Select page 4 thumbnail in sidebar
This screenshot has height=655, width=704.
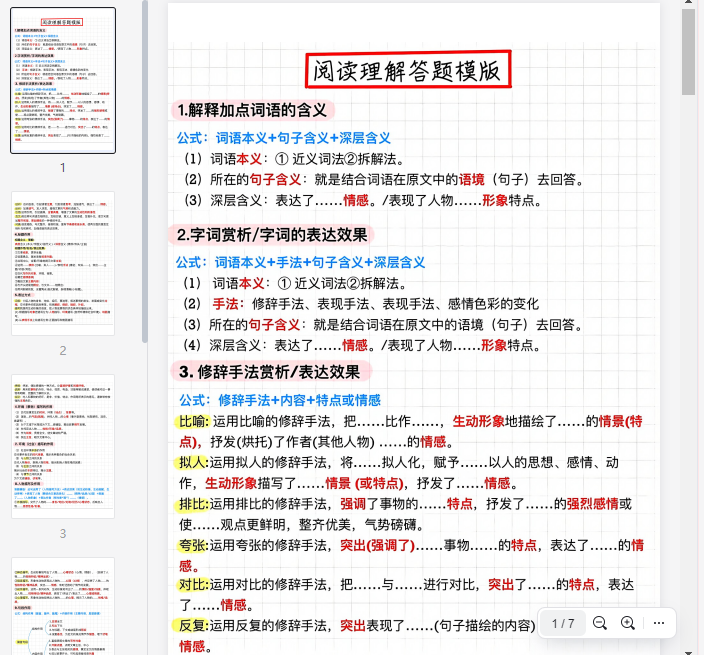63,607
